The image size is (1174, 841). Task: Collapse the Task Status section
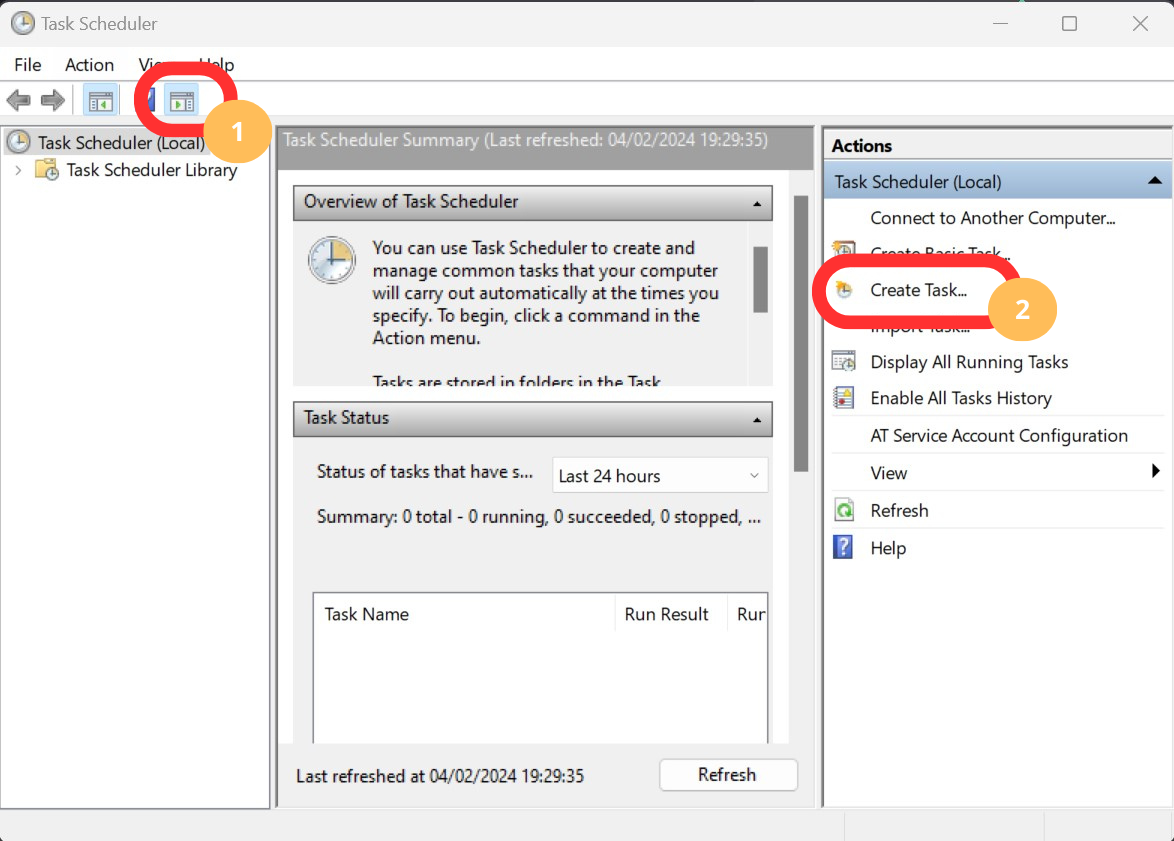click(756, 419)
